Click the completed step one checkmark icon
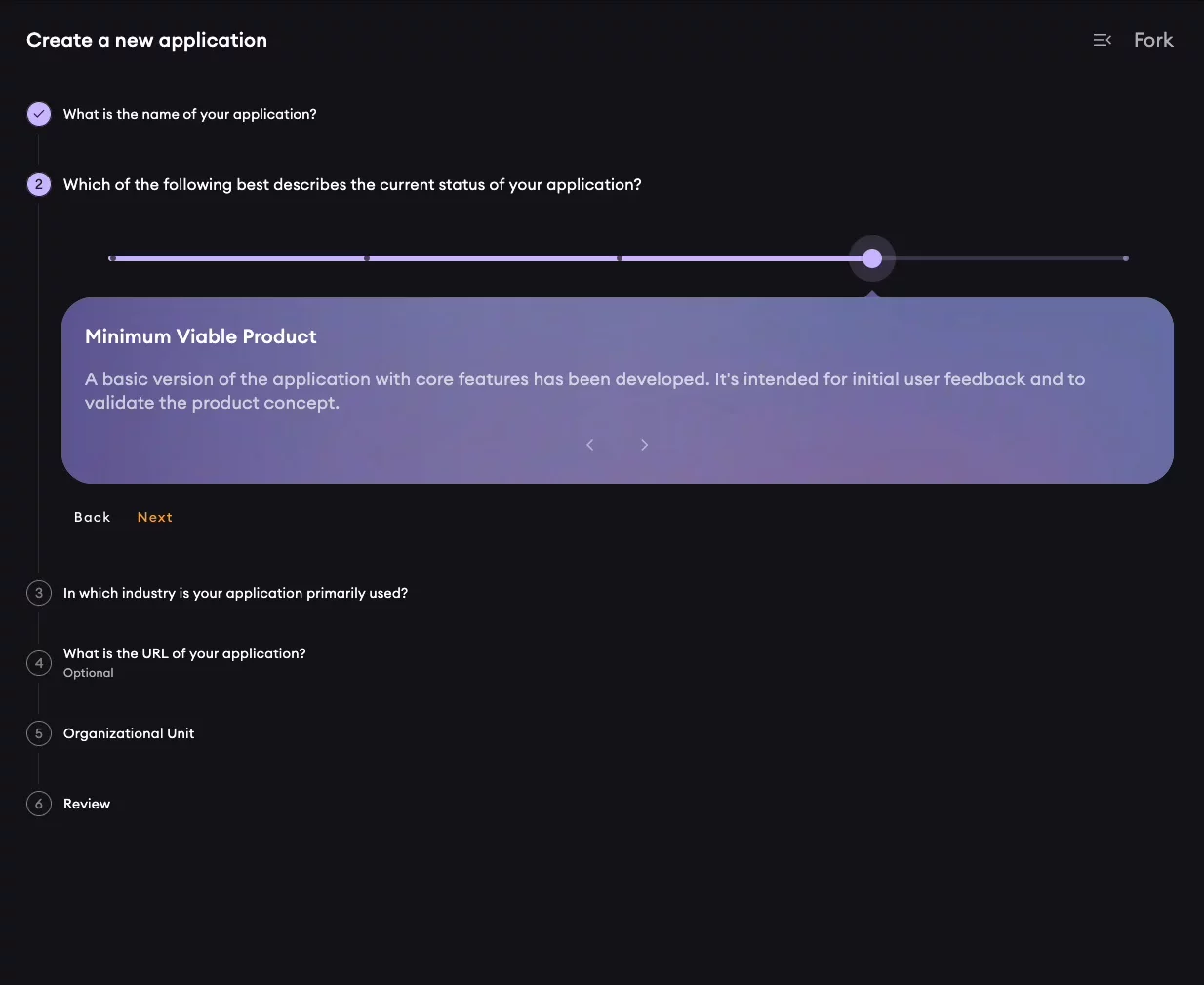Image resolution: width=1204 pixels, height=985 pixels. pos(39,114)
